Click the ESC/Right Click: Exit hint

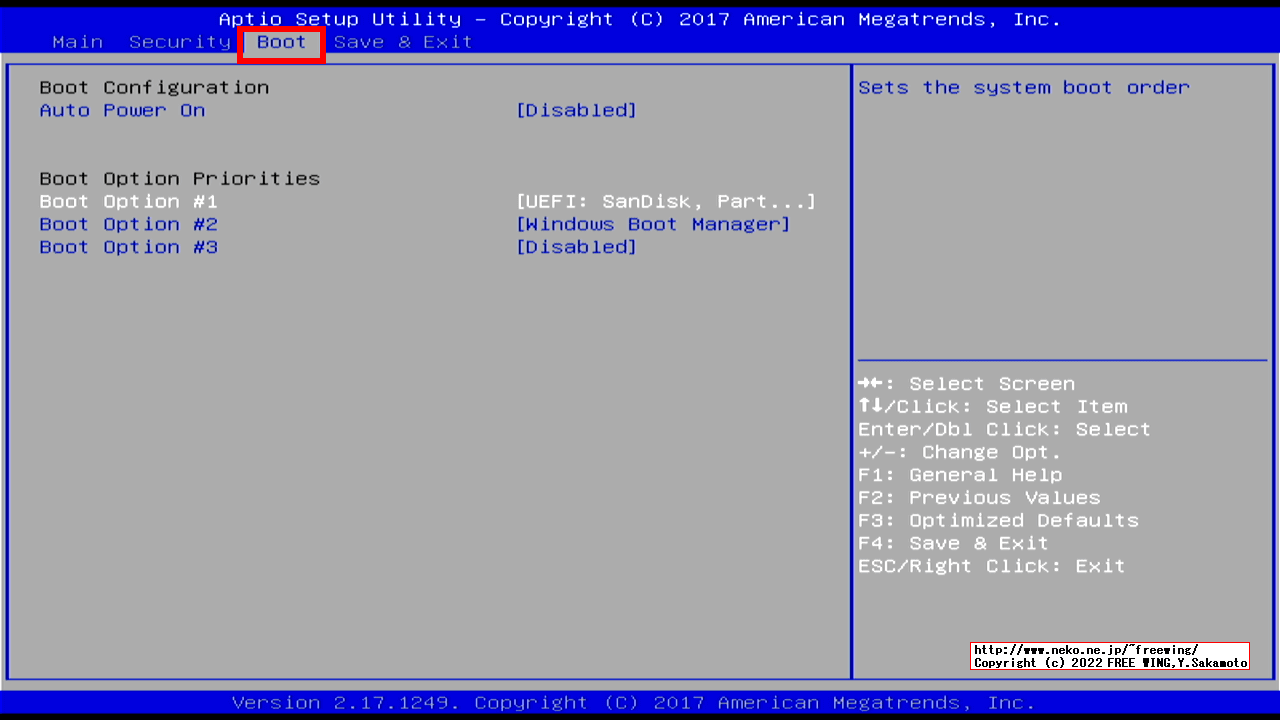[x=991, y=566]
